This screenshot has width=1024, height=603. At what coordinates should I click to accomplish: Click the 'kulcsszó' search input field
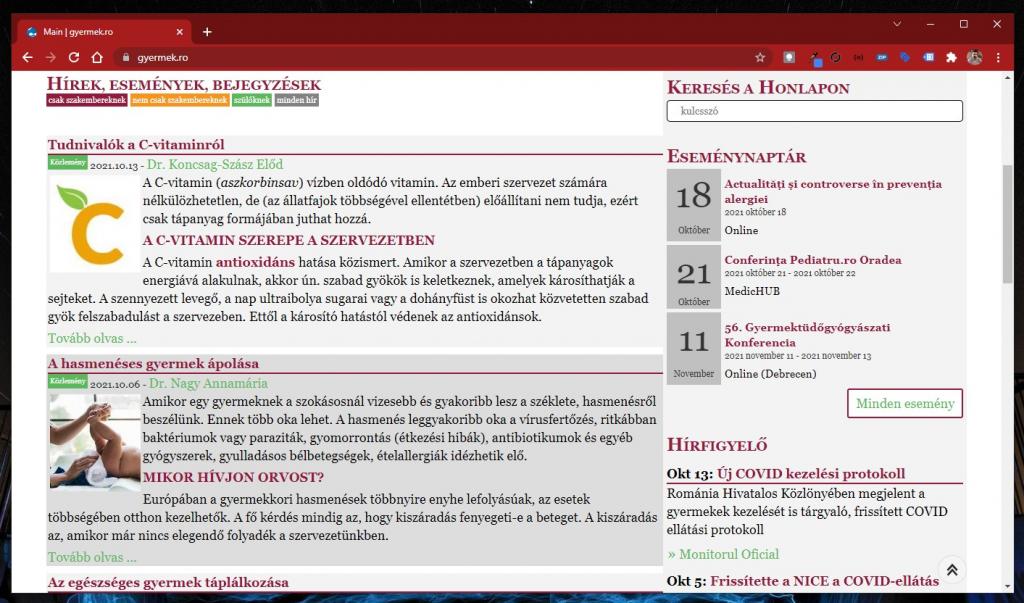(x=814, y=111)
